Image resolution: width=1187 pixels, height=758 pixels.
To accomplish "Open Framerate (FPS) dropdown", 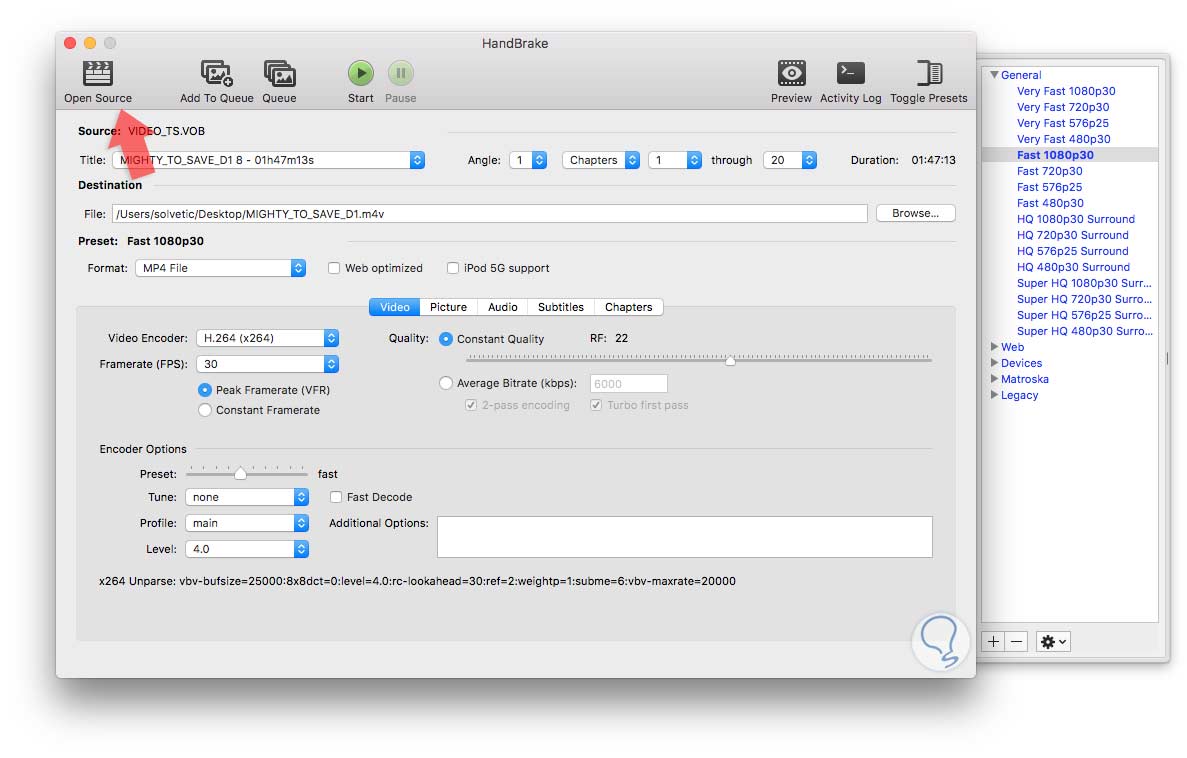I will pyautogui.click(x=267, y=364).
